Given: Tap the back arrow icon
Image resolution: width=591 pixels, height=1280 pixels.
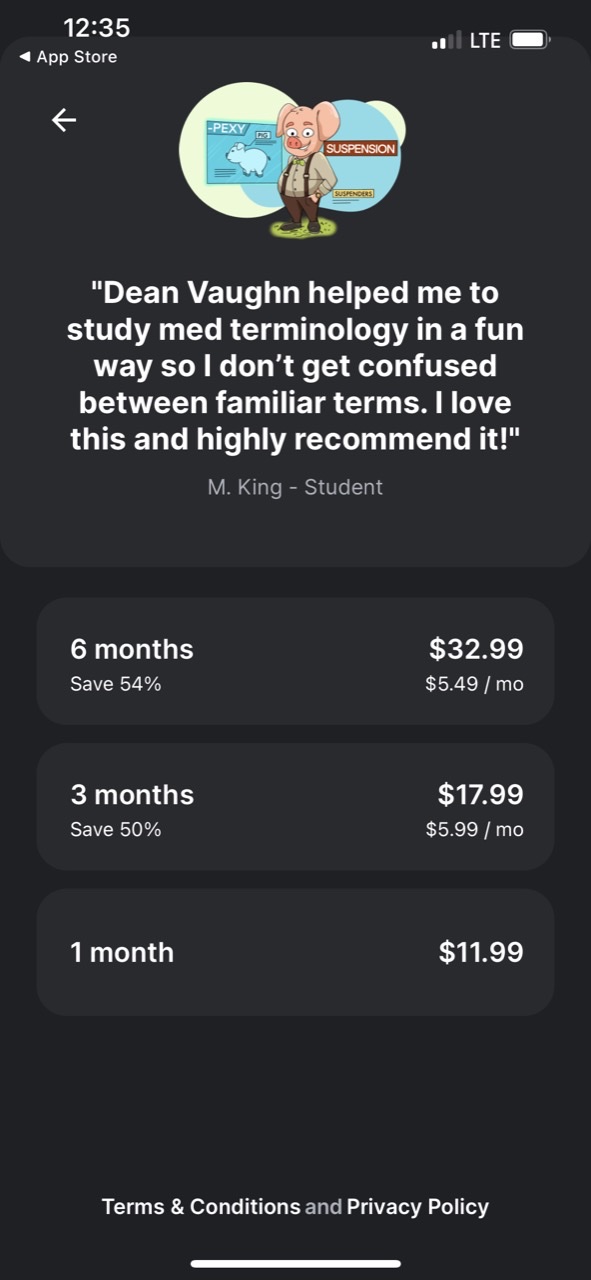Looking at the screenshot, I should 64,120.
